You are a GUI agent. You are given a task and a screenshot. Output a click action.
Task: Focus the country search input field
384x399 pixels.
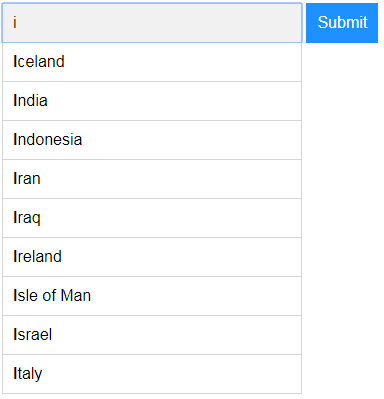pos(152,23)
